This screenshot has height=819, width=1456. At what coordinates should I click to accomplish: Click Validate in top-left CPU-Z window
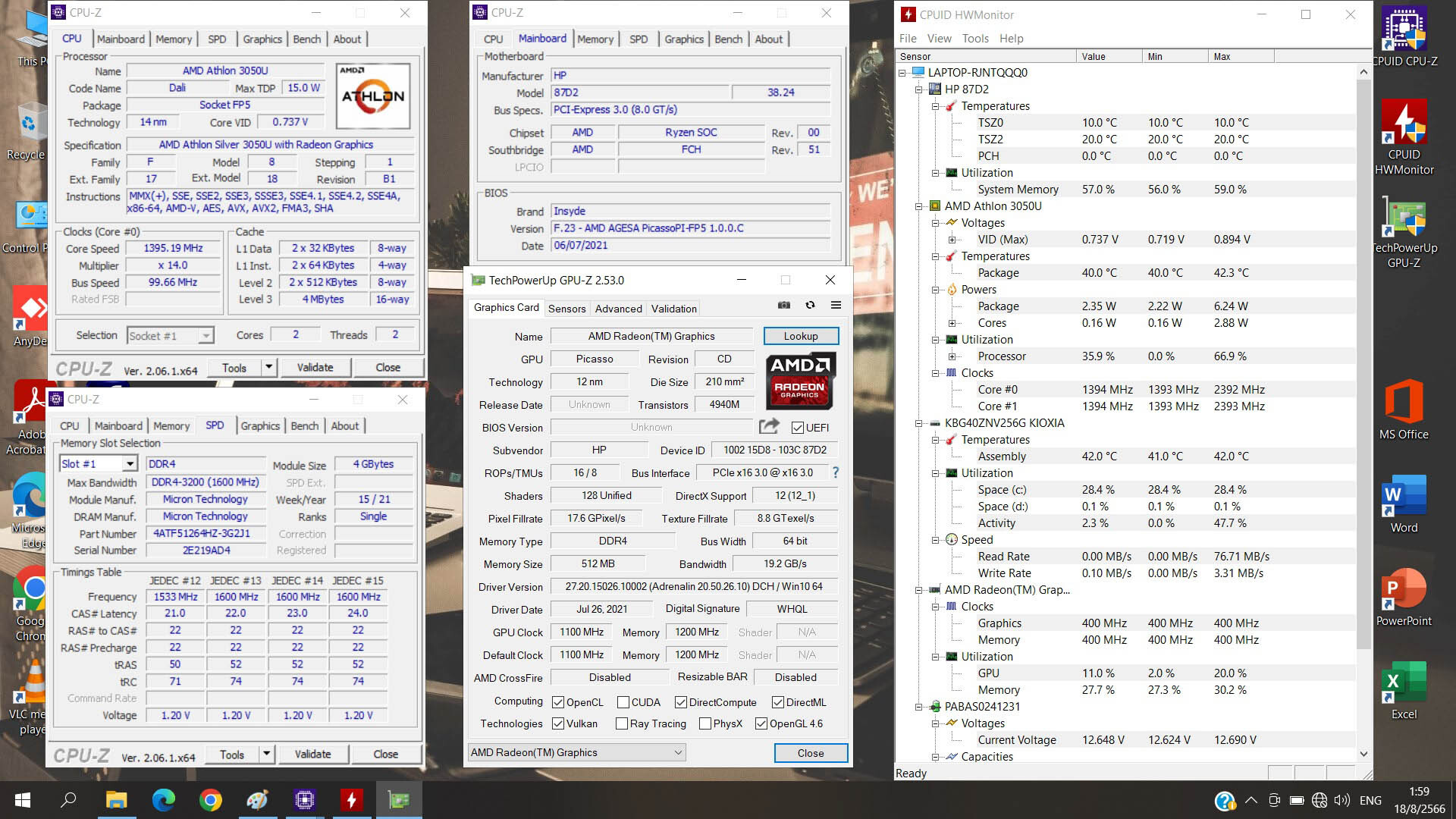coord(315,368)
